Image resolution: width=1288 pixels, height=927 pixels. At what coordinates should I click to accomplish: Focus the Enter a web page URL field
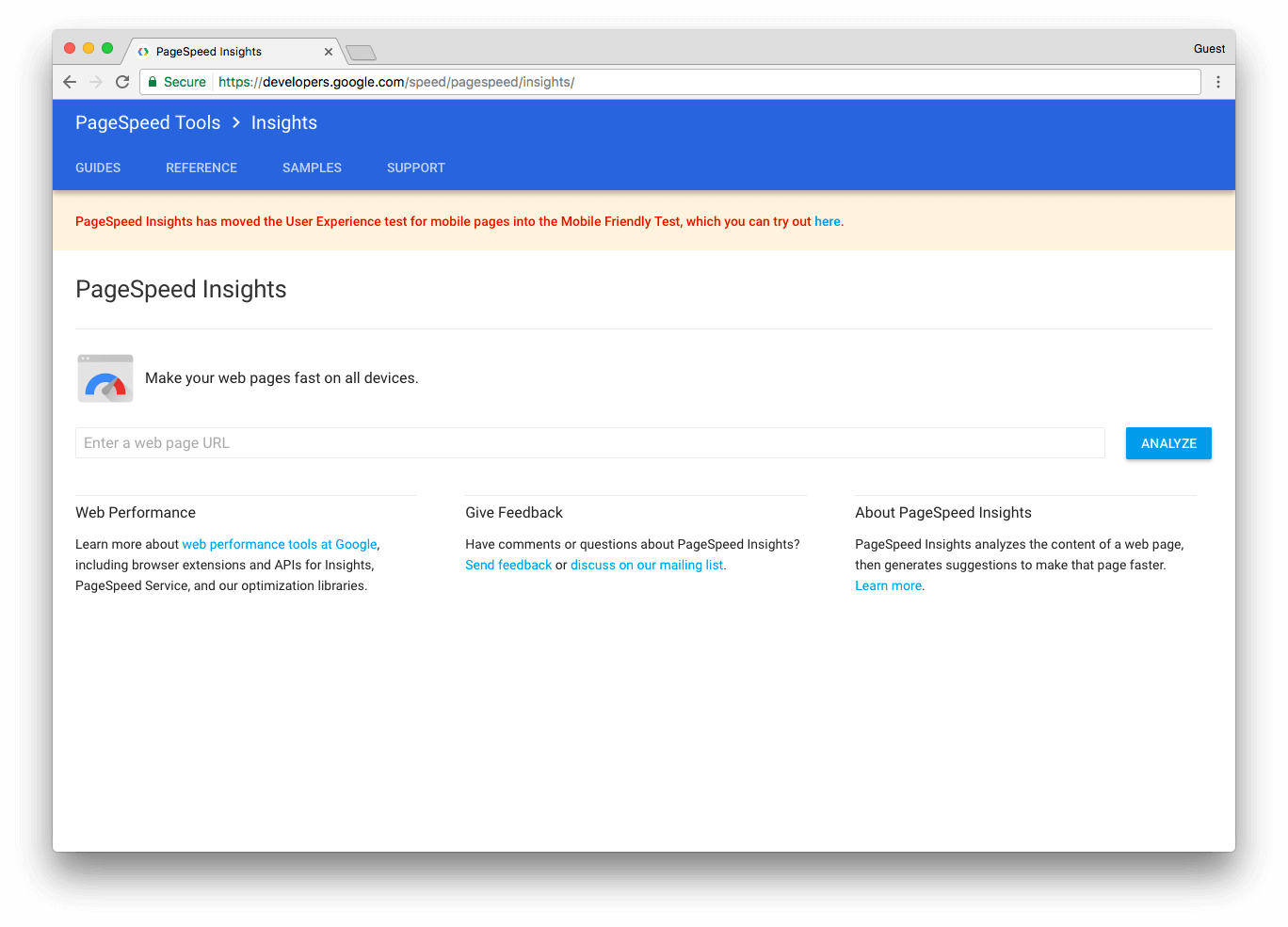(x=590, y=443)
